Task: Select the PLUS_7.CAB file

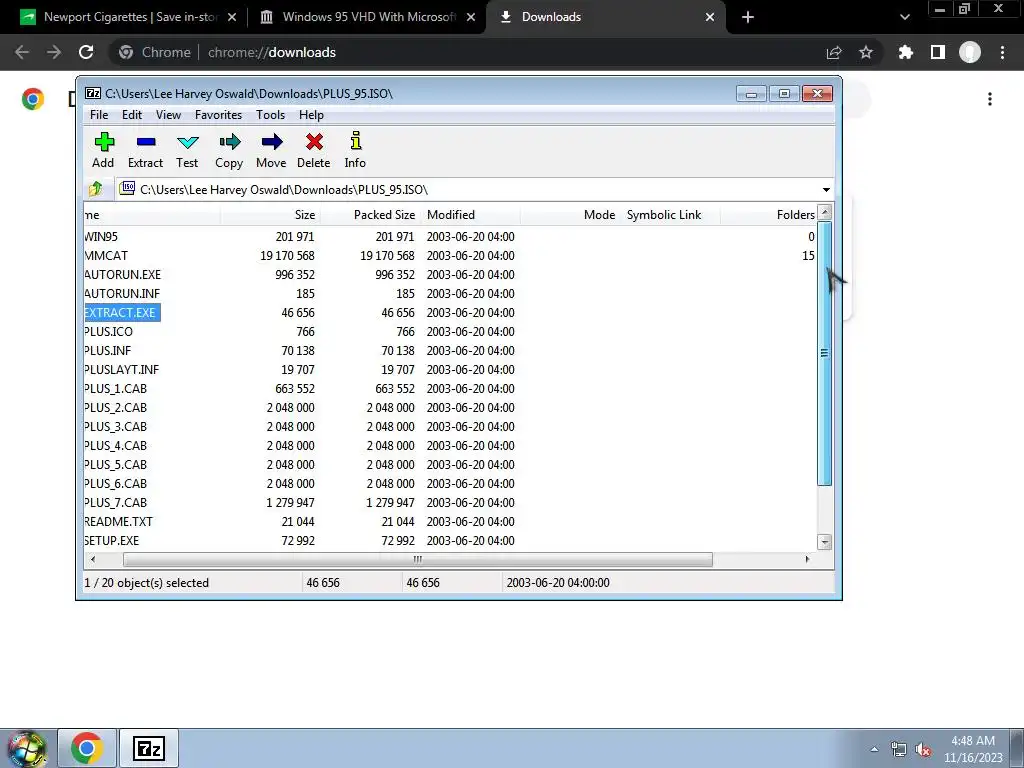Action: 116,503
